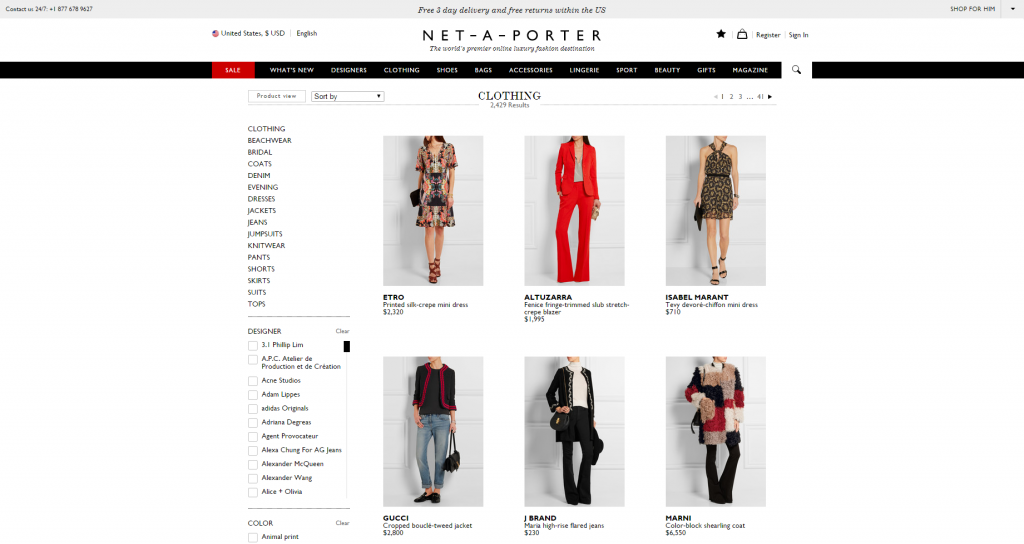This screenshot has height=544, width=1024.
Task: Open the Sort by dropdown
Action: (x=347, y=96)
